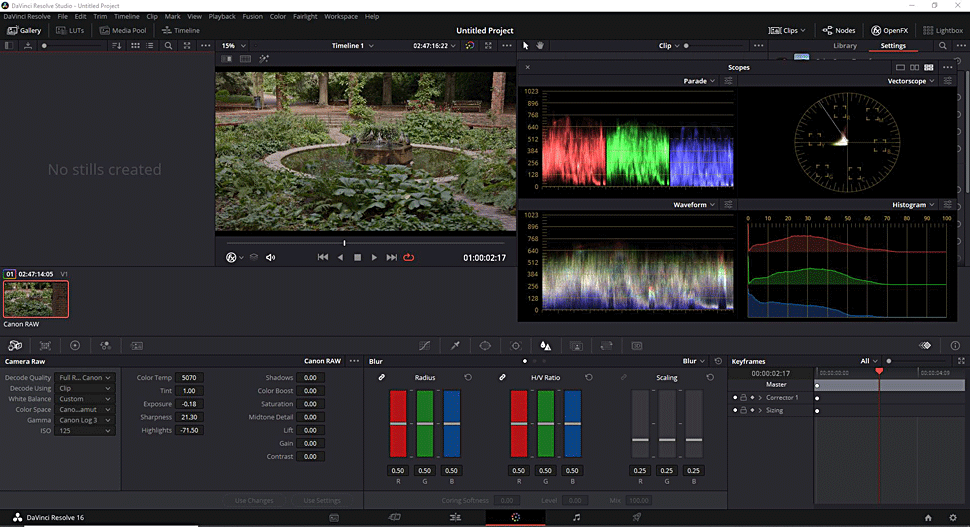
Task: Jump to the first frame
Action: 323,257
